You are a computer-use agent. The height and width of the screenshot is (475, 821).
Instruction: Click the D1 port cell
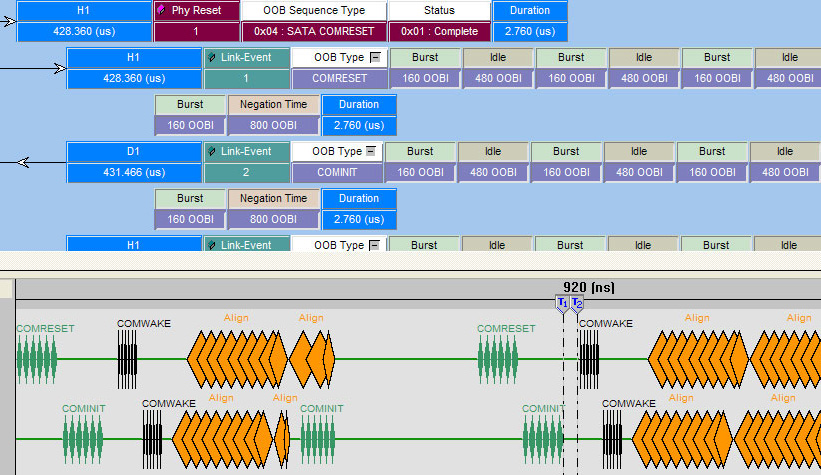pos(134,151)
